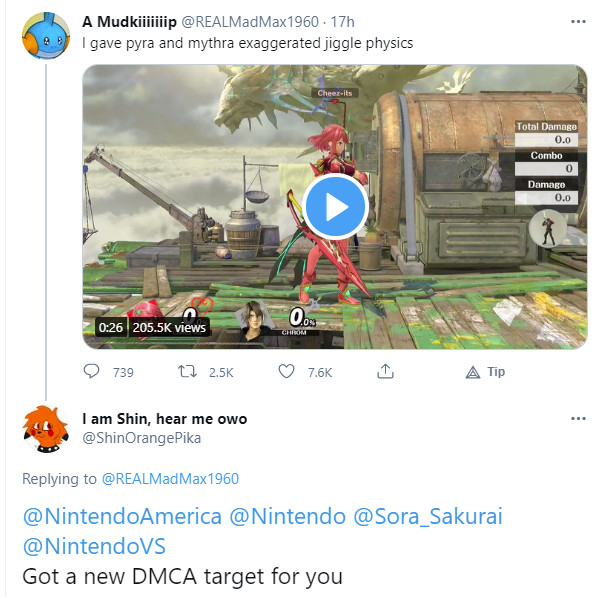601x597 pixels.
Task: Open the I am Shin, hear me owo name
Action: [164, 418]
